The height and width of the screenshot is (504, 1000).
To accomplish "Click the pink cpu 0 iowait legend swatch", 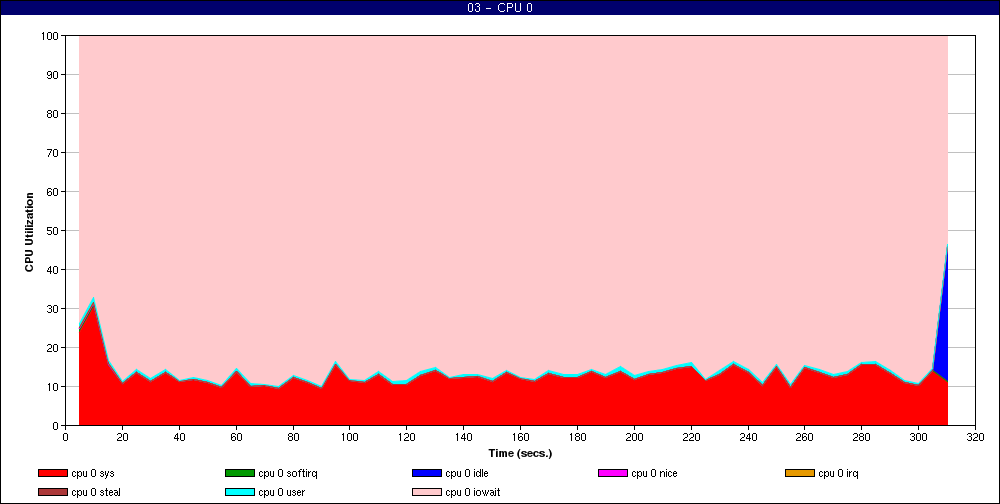I will click(x=427, y=492).
